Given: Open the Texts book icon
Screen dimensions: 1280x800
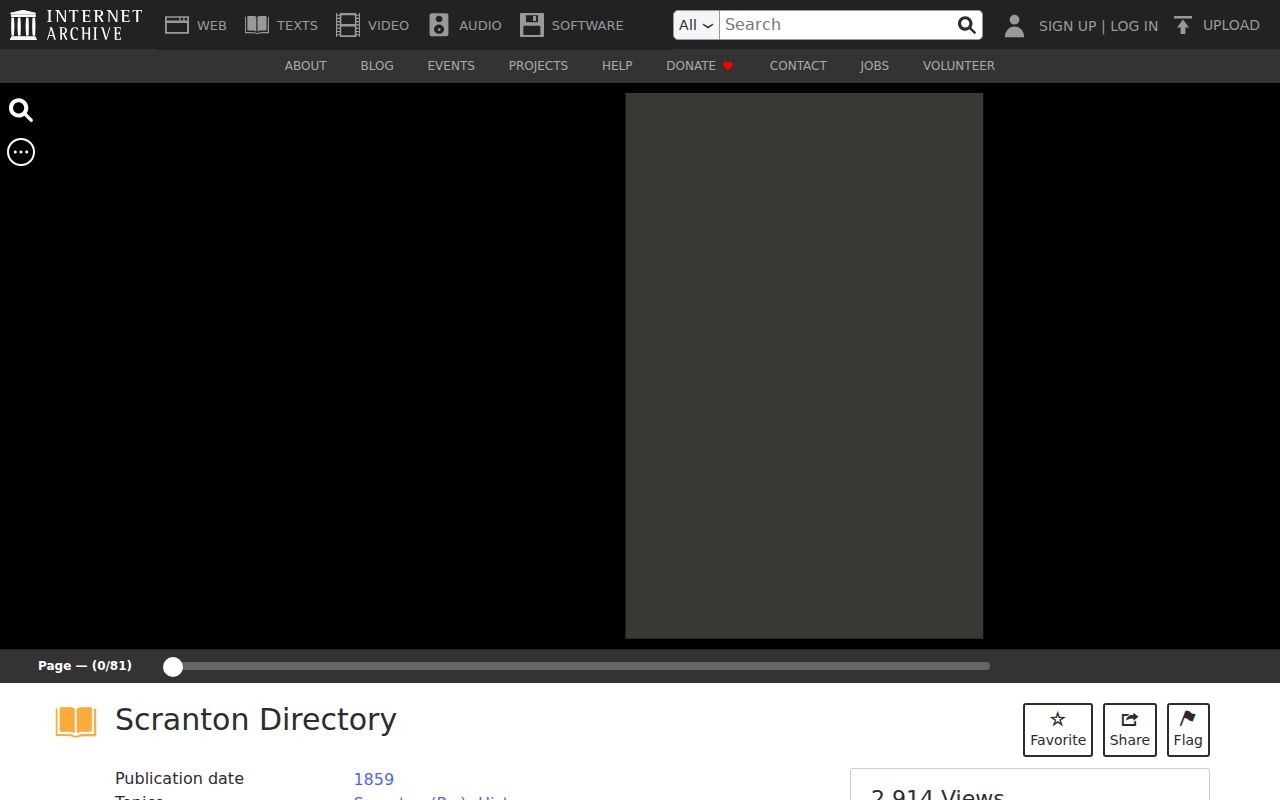Looking at the screenshot, I should (257, 25).
